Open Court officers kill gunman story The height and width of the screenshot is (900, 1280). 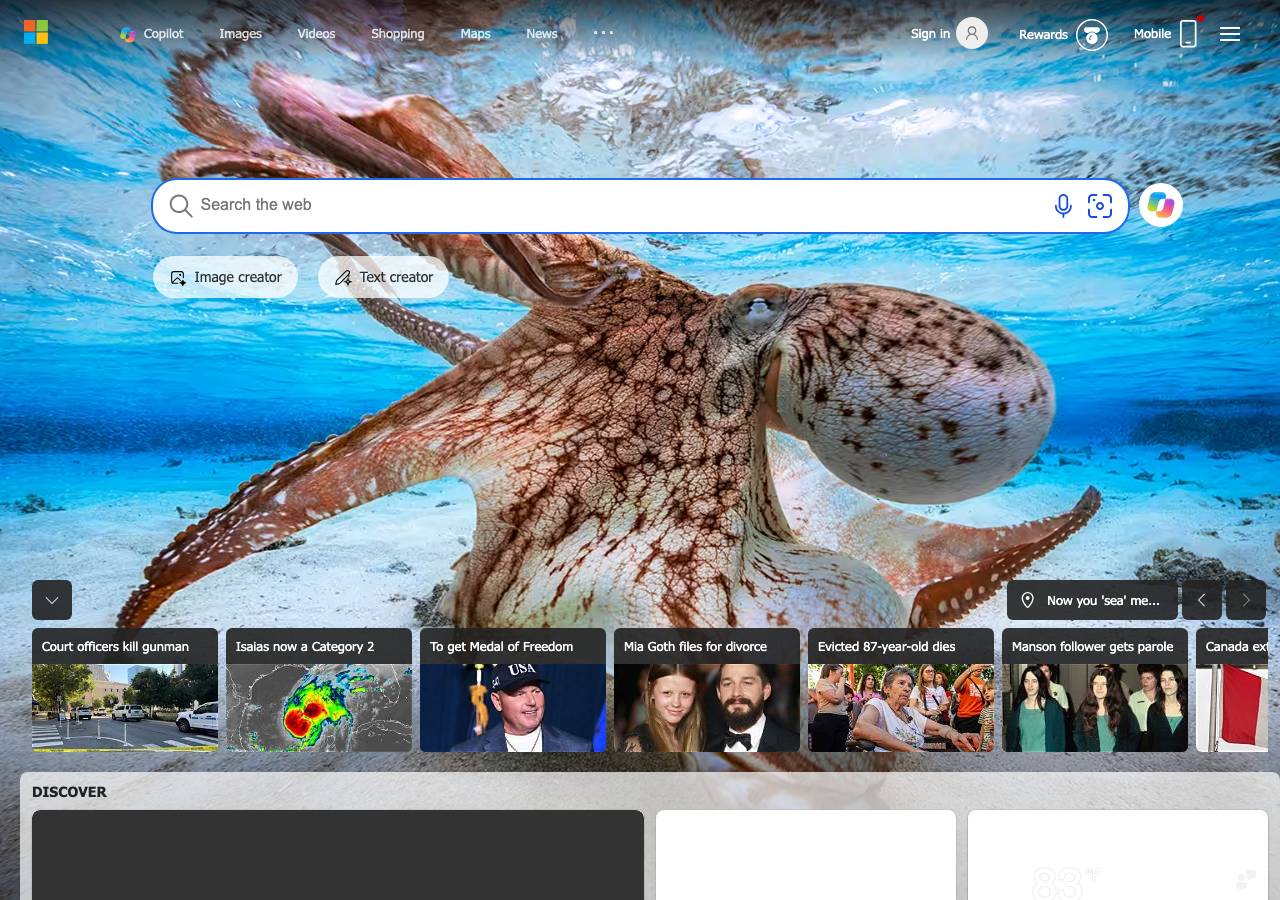coord(125,690)
